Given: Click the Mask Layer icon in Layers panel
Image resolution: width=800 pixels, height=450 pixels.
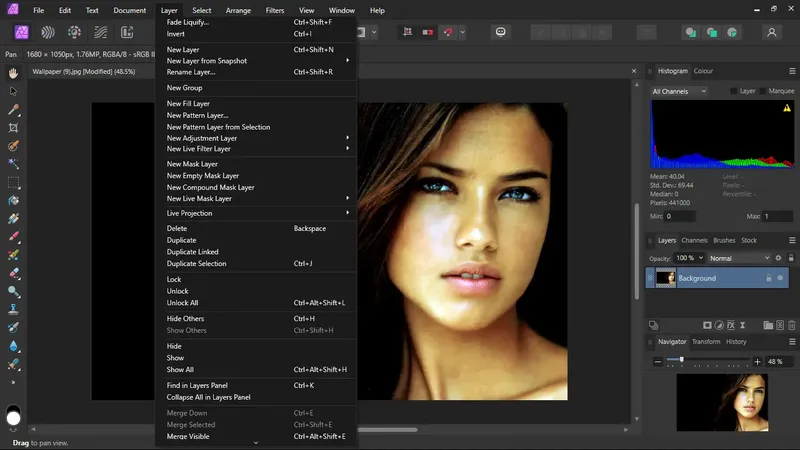Looking at the screenshot, I should tap(706, 325).
